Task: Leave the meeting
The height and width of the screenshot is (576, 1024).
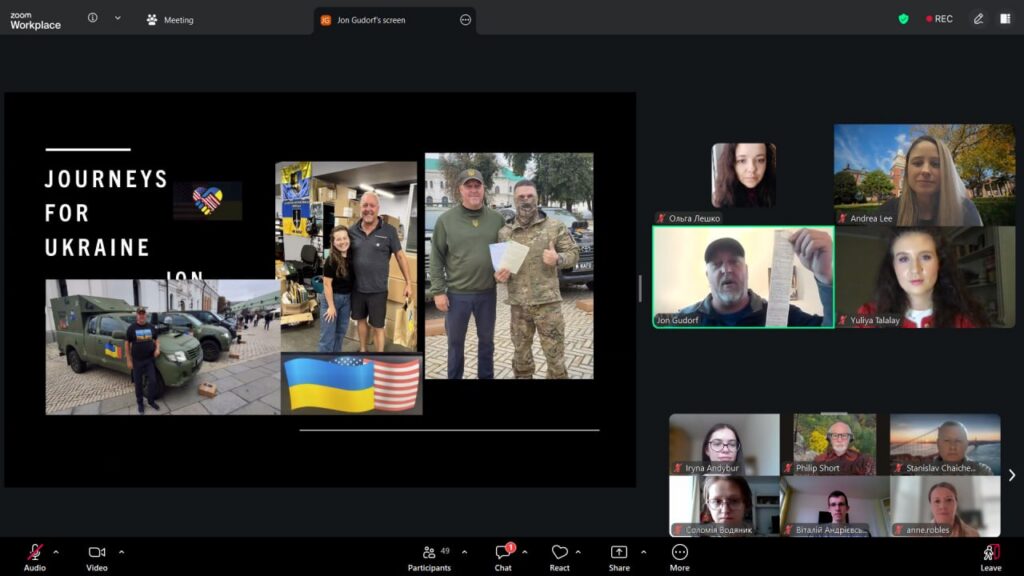Action: (990, 553)
